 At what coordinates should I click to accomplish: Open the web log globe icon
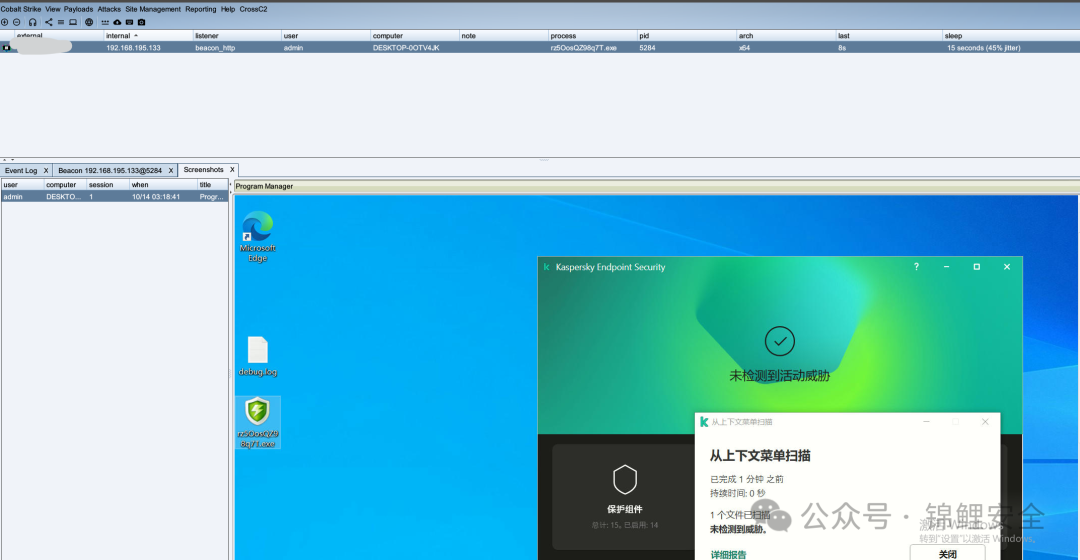pyautogui.click(x=89, y=22)
